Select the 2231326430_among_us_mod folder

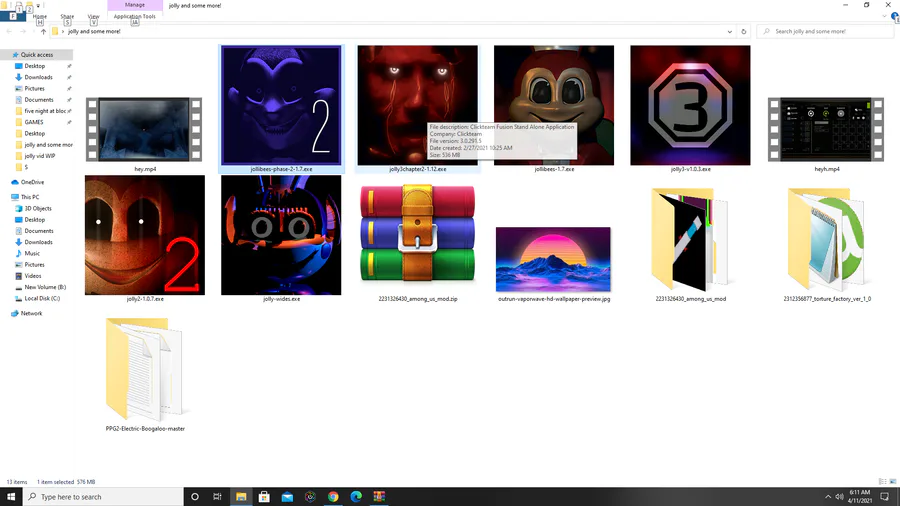click(x=690, y=239)
